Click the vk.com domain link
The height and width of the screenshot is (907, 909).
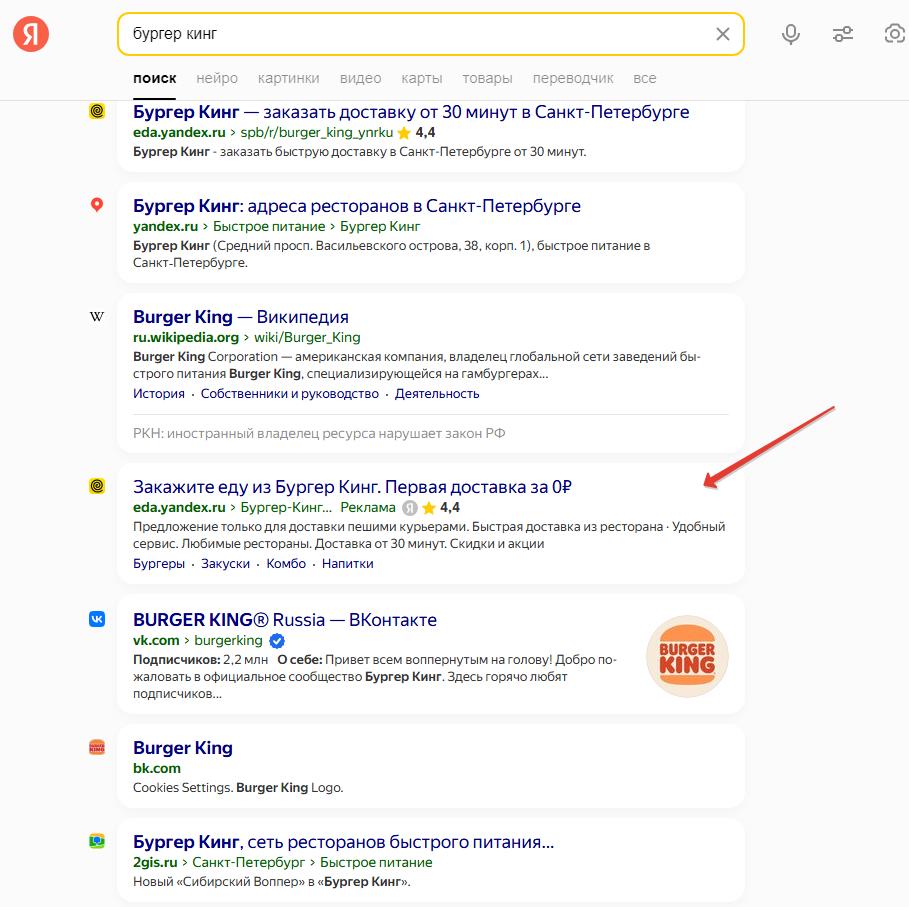[156, 640]
